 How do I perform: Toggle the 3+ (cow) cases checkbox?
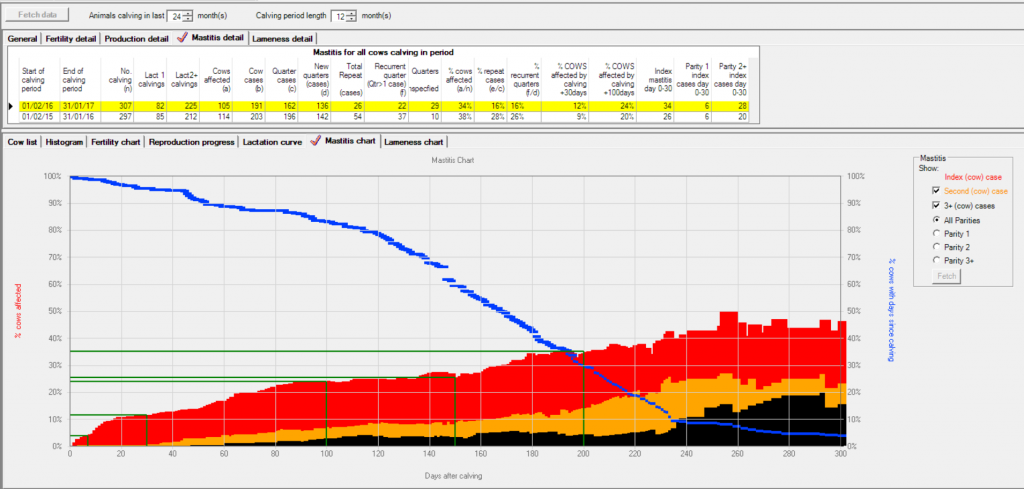coord(936,205)
